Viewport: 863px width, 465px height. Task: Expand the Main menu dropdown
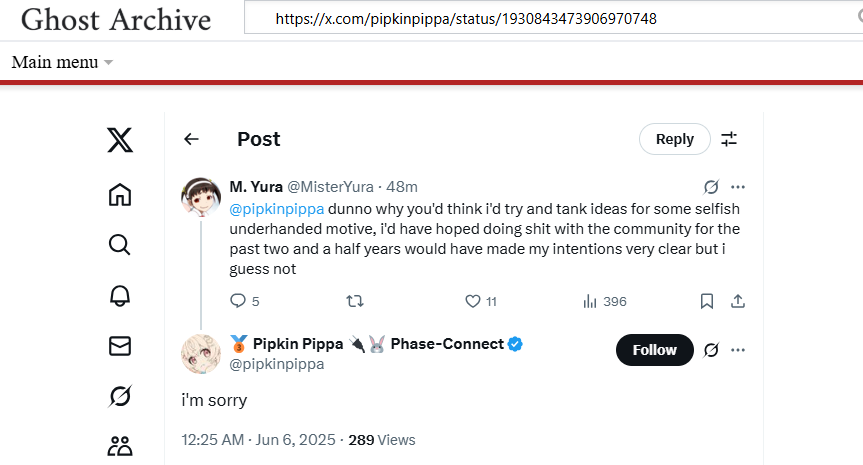coord(62,62)
